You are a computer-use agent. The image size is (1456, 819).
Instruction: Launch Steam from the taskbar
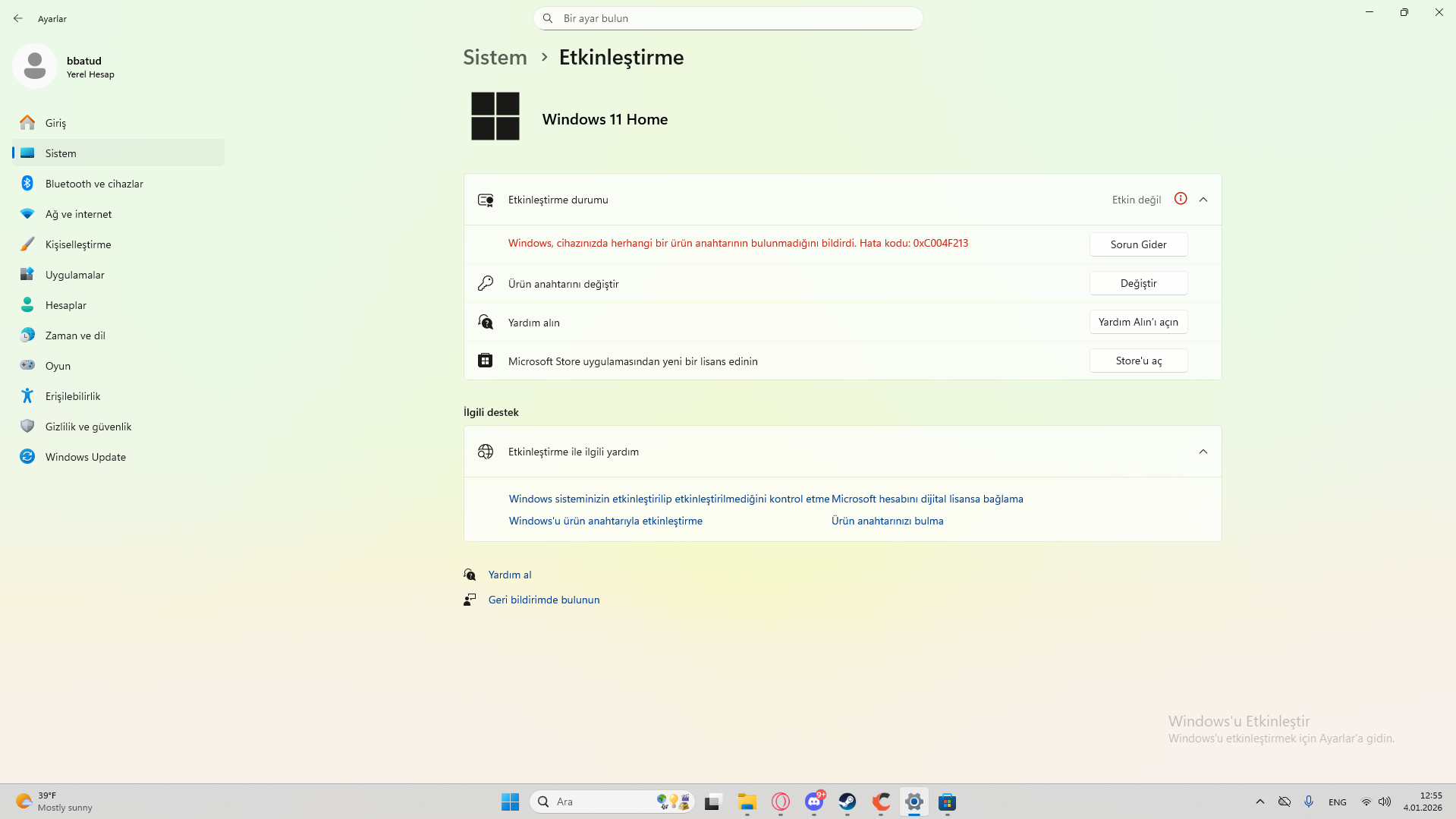(x=847, y=802)
